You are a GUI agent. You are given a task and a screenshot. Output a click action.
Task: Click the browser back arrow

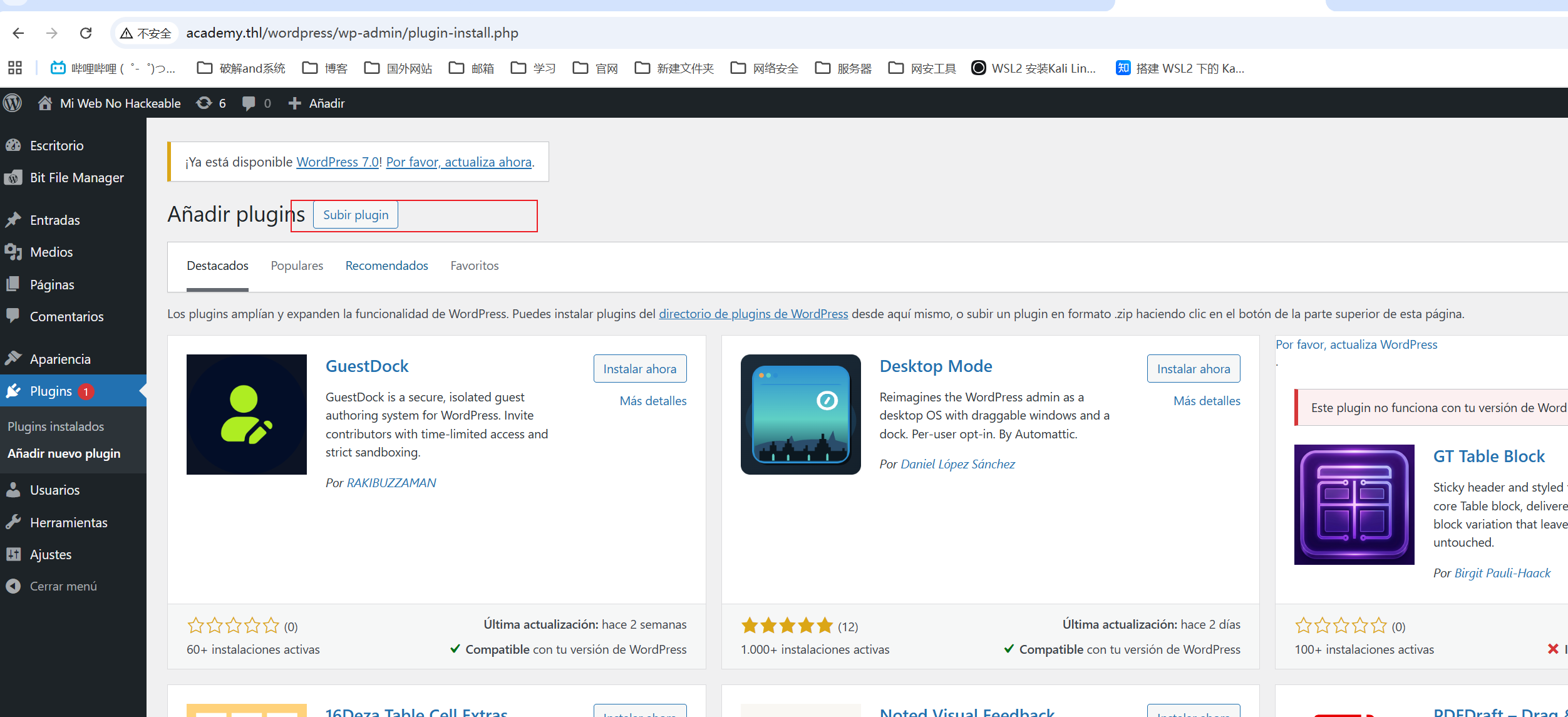18,33
